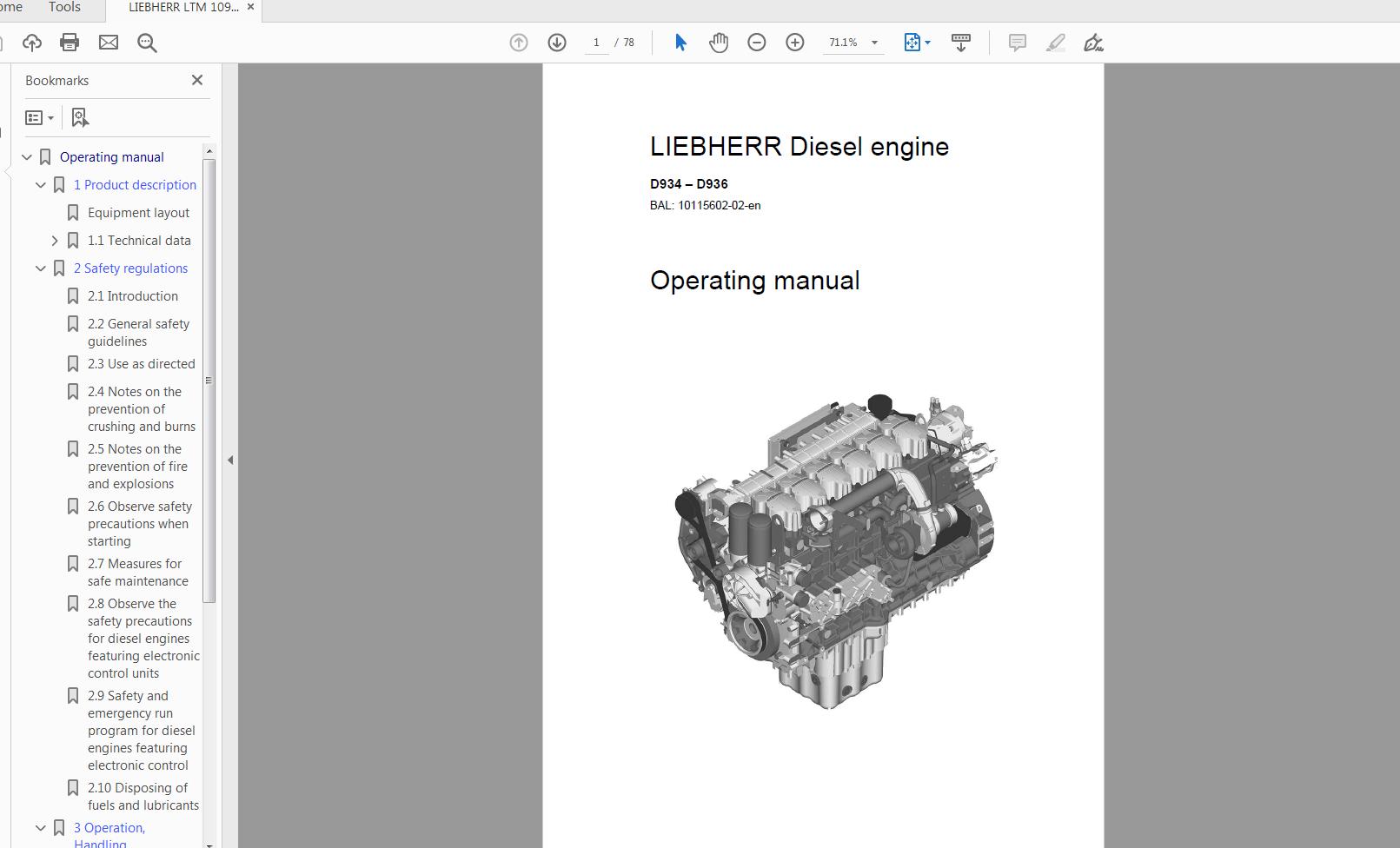
Task: Jump to 1 Product description bookmark
Action: click(x=135, y=185)
